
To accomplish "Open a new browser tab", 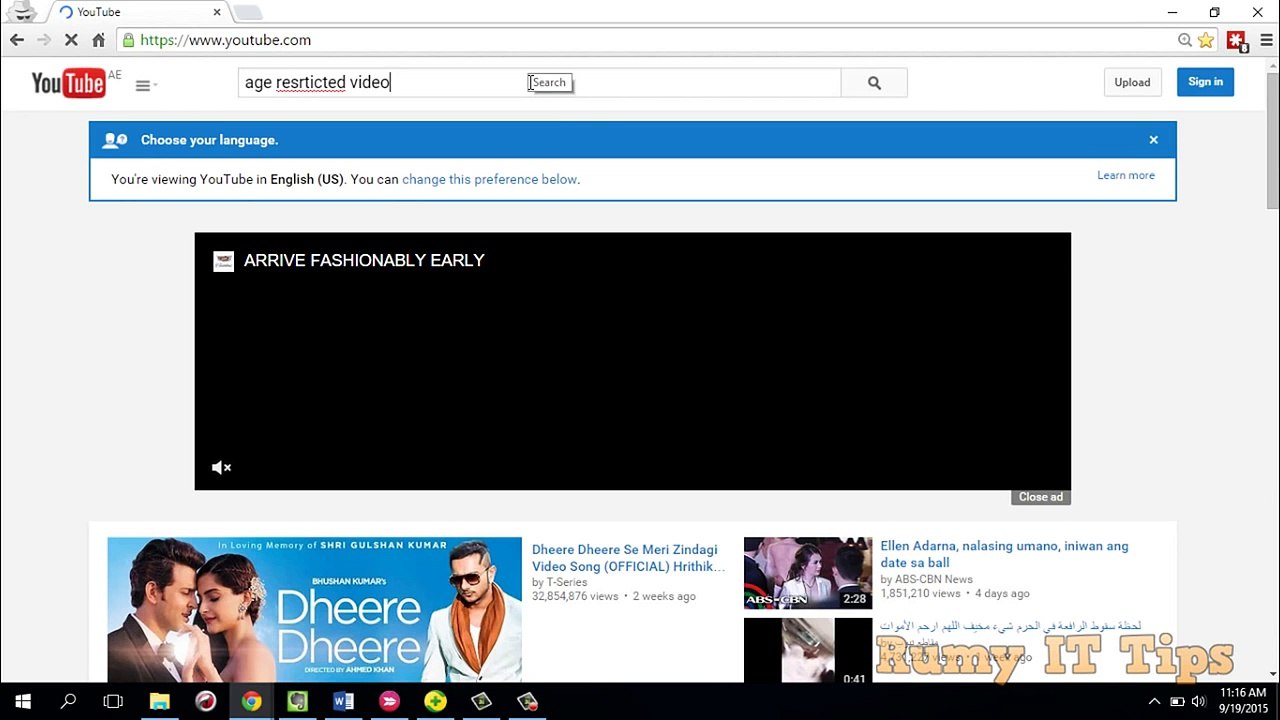I will (x=248, y=12).
